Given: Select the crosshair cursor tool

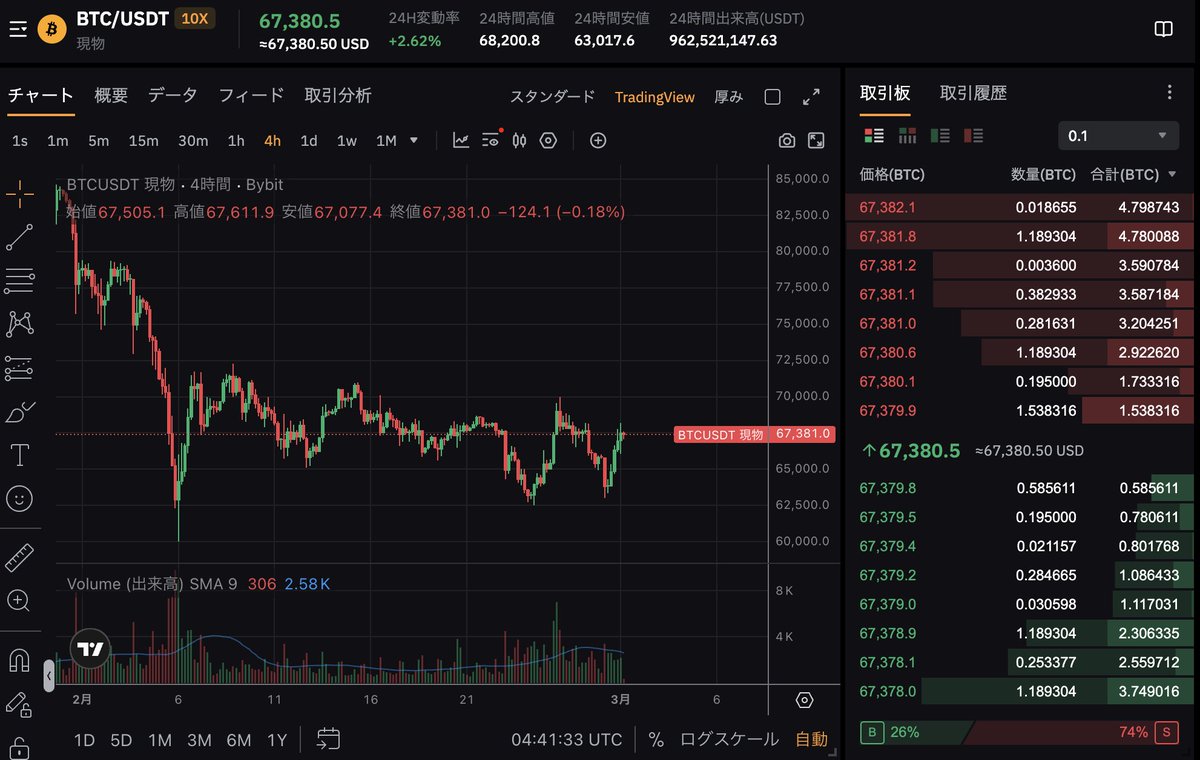Looking at the screenshot, I should coord(19,194).
